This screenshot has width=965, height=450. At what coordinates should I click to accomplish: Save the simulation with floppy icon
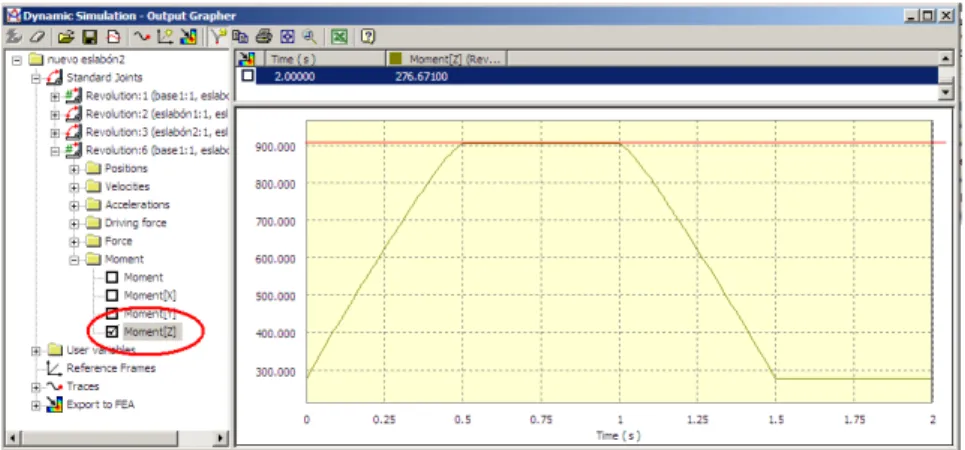(90, 37)
